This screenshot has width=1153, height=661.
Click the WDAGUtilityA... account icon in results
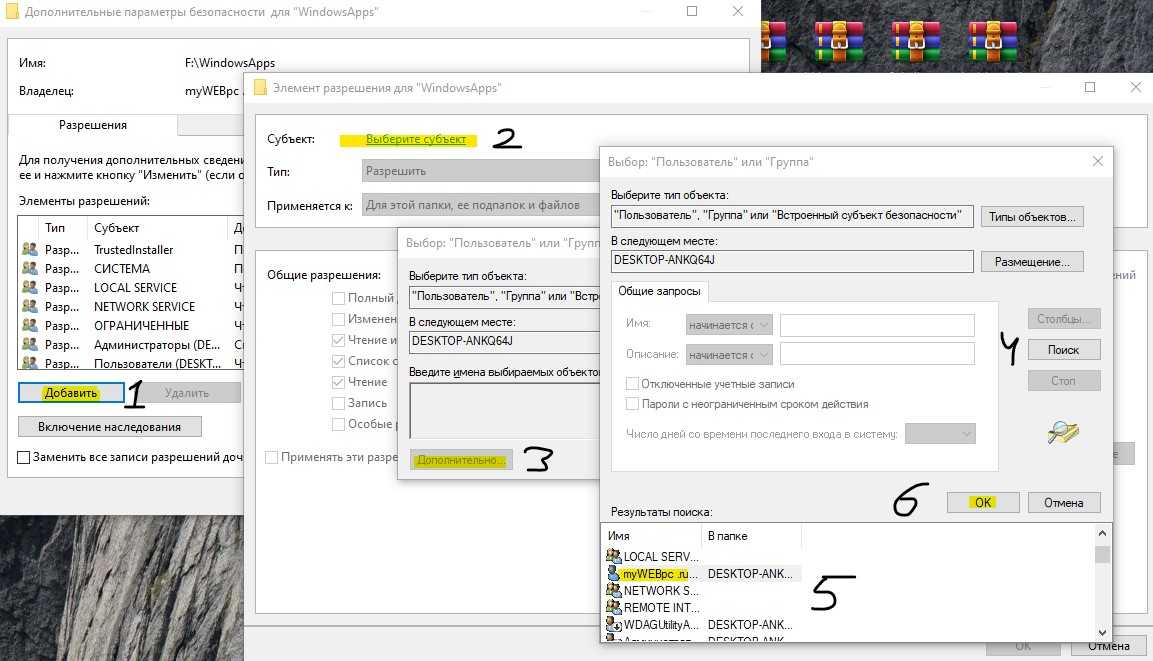[x=614, y=624]
